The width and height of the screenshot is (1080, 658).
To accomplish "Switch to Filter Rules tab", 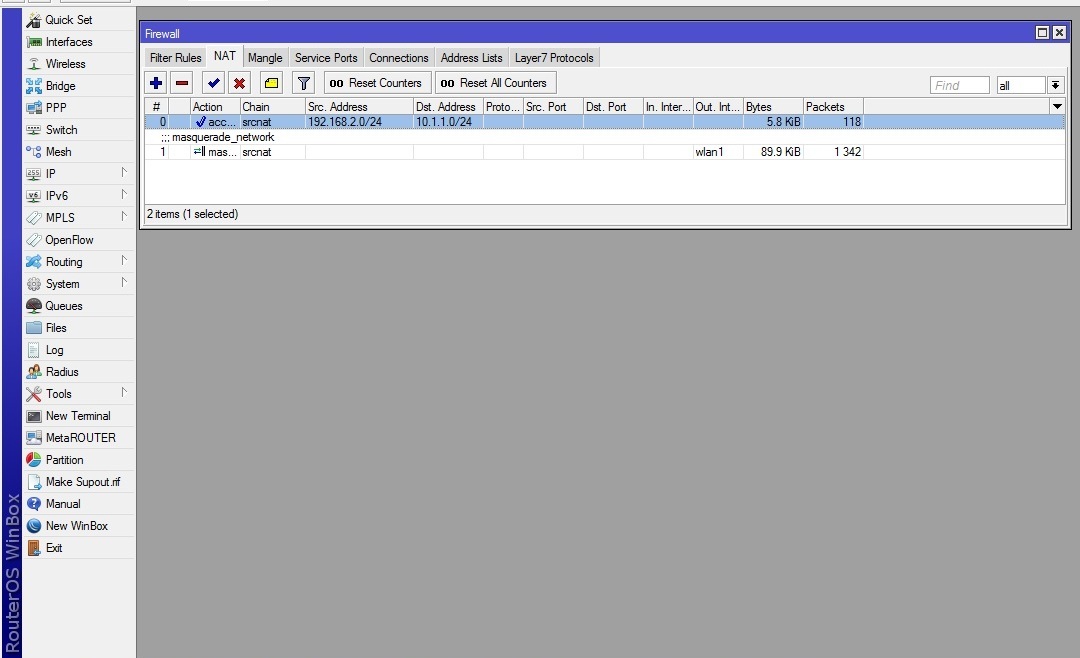I will coord(176,58).
